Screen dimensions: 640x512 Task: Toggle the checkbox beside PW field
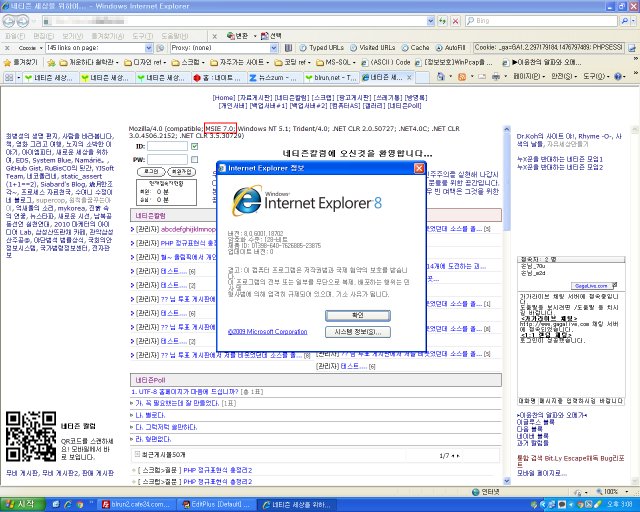[195, 159]
